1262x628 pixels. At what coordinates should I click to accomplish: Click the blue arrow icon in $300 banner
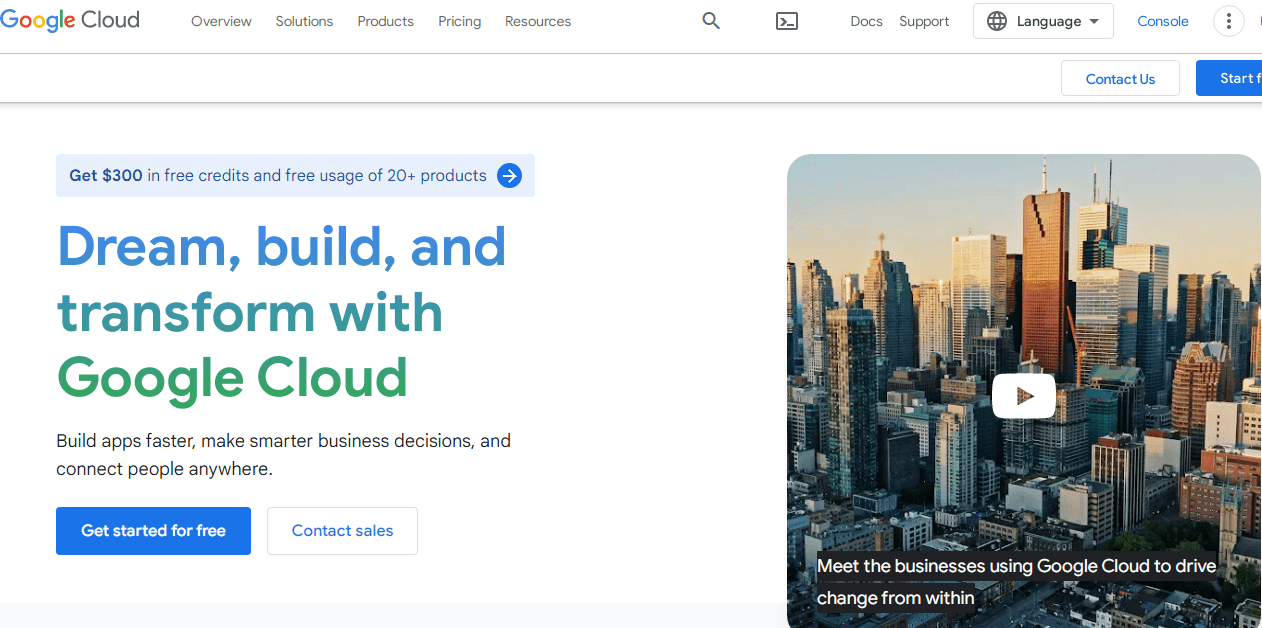pos(510,176)
